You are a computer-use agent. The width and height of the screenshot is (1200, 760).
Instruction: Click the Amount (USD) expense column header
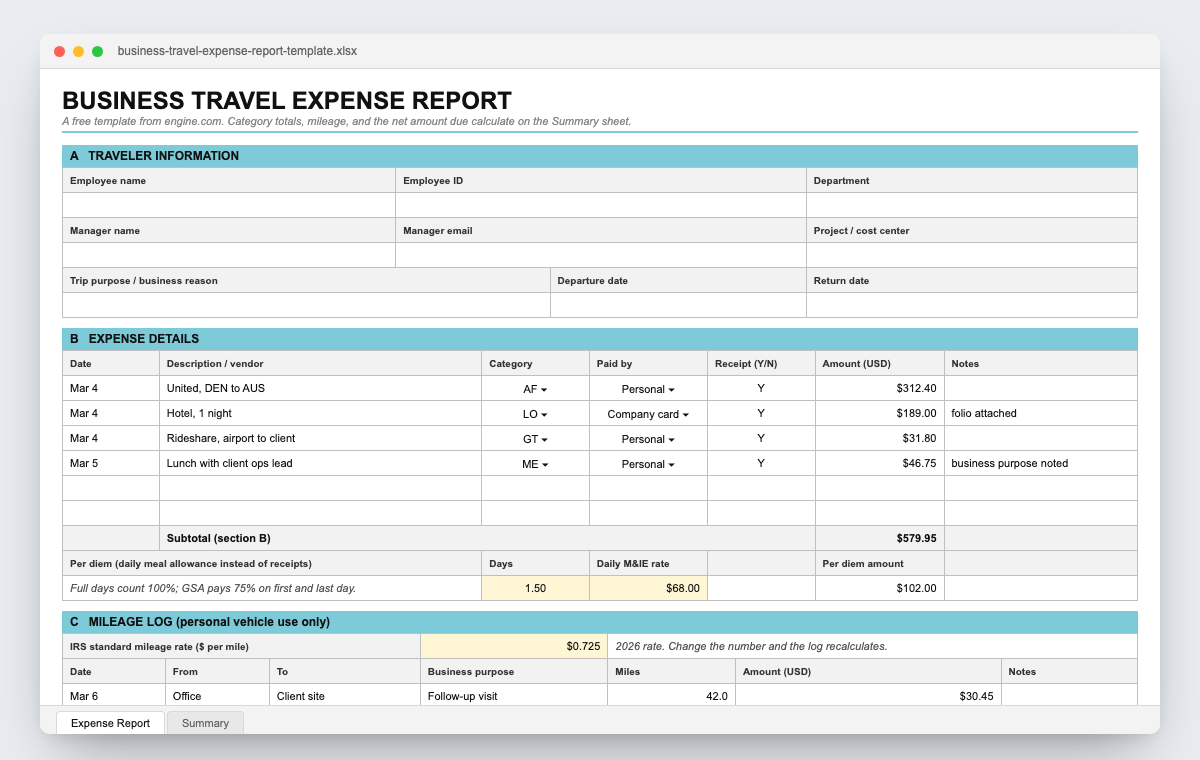tap(880, 363)
